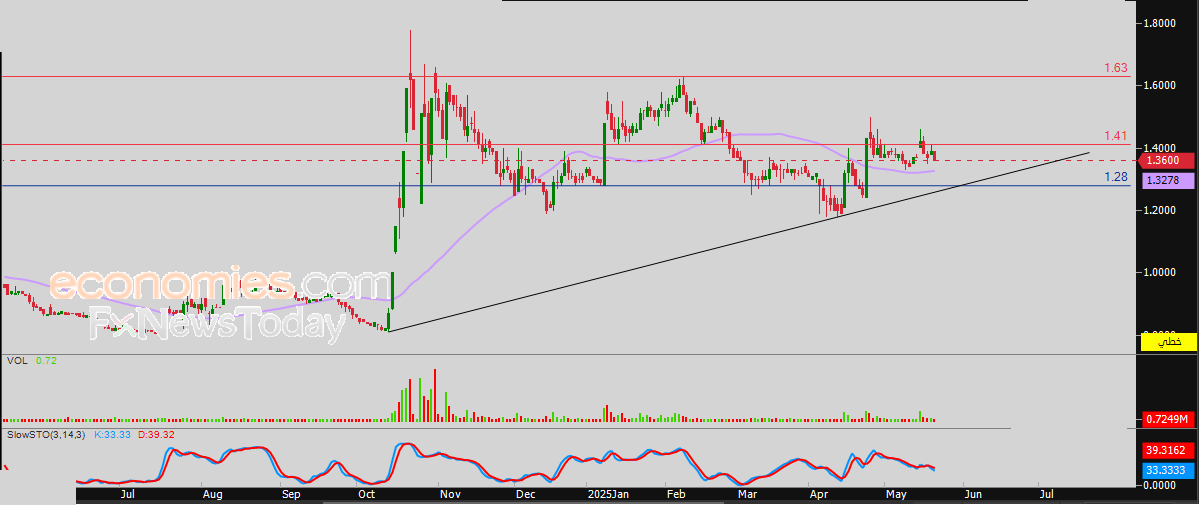The width and height of the screenshot is (1199, 505).
Task: Click the red 0.7249M volume tag
Action: (x=1167, y=418)
